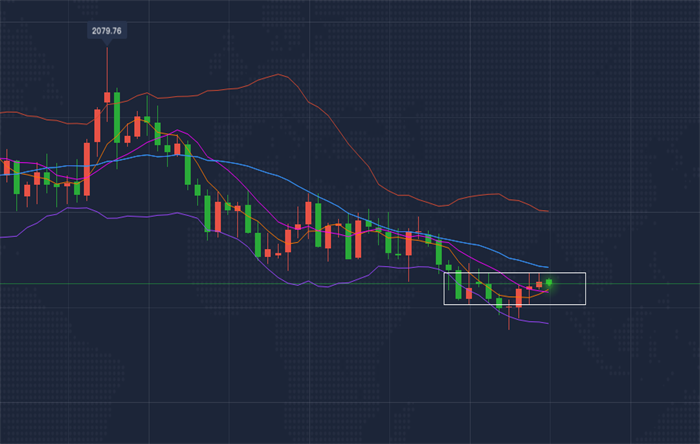Viewport: 700px width, 444px height.
Task: Click the long-wicked red candle inside the white rectangle
Action: pos(519,297)
